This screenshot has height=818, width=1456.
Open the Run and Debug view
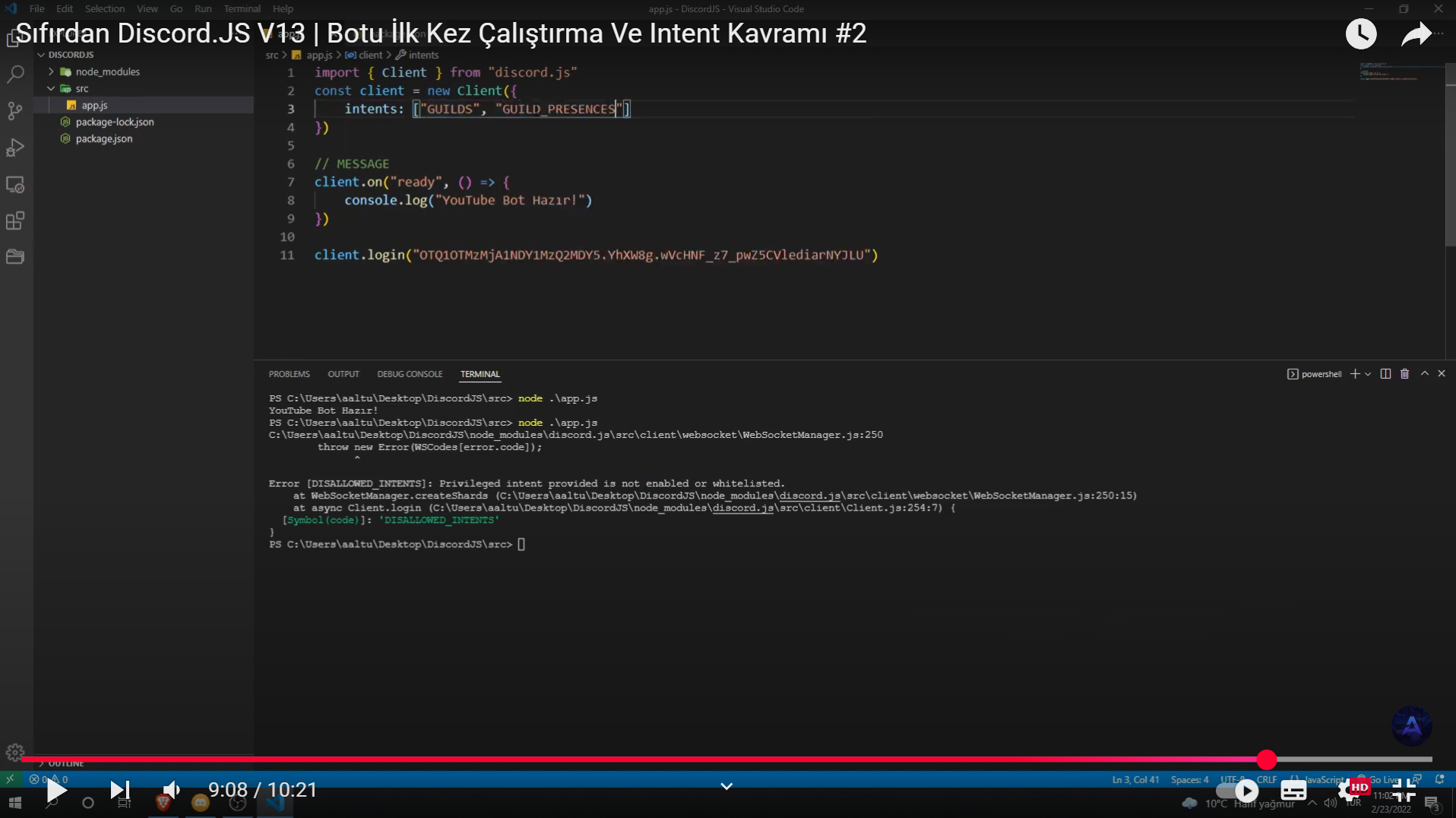[x=15, y=147]
